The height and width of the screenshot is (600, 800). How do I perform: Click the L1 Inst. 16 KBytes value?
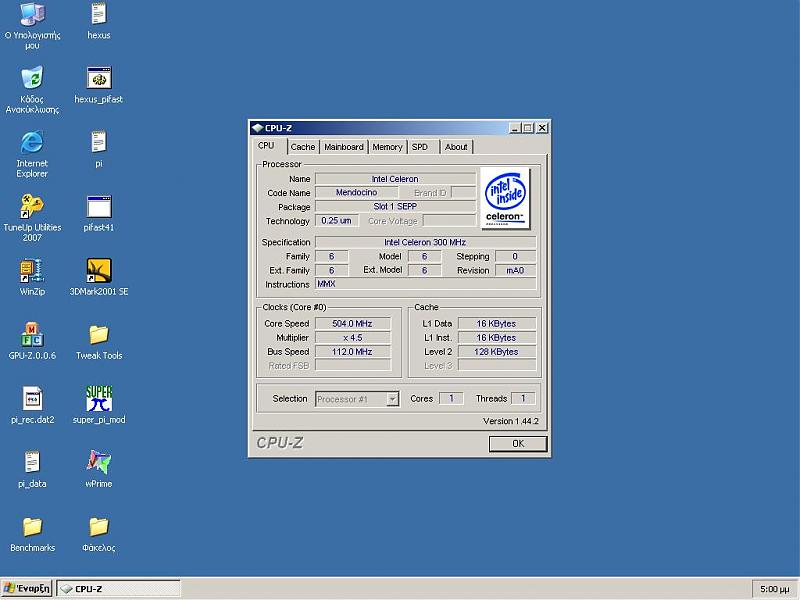point(496,337)
